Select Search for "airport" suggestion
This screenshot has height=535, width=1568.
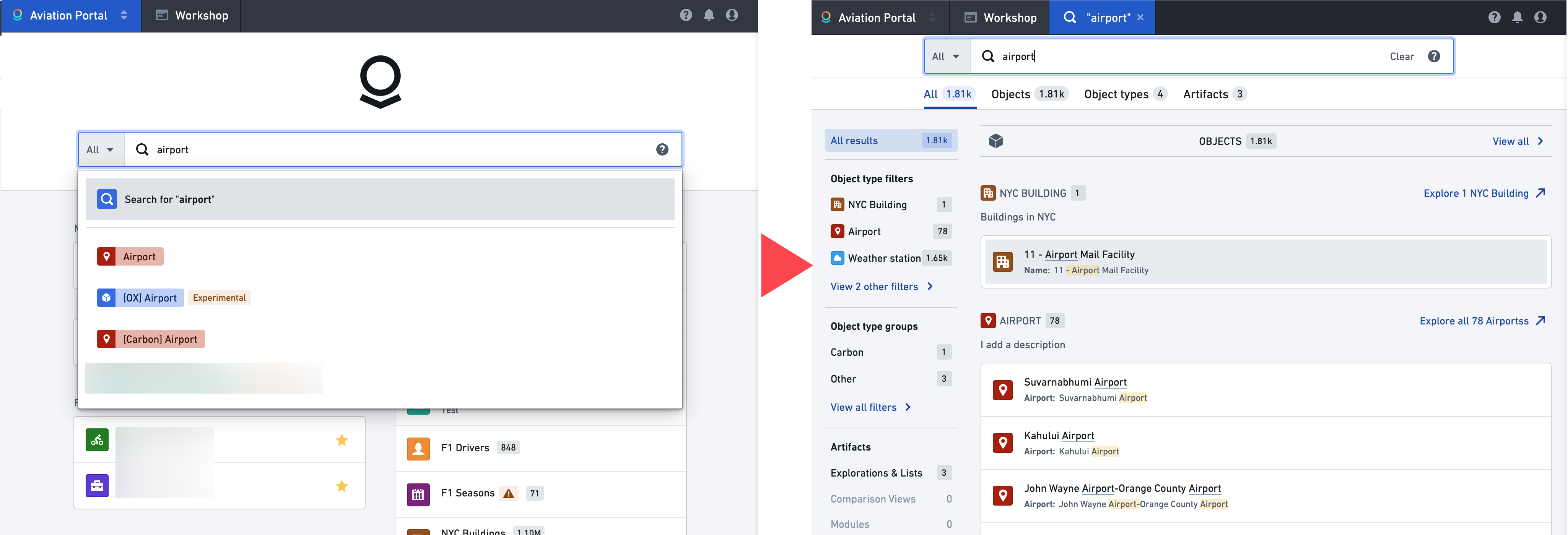click(x=380, y=199)
